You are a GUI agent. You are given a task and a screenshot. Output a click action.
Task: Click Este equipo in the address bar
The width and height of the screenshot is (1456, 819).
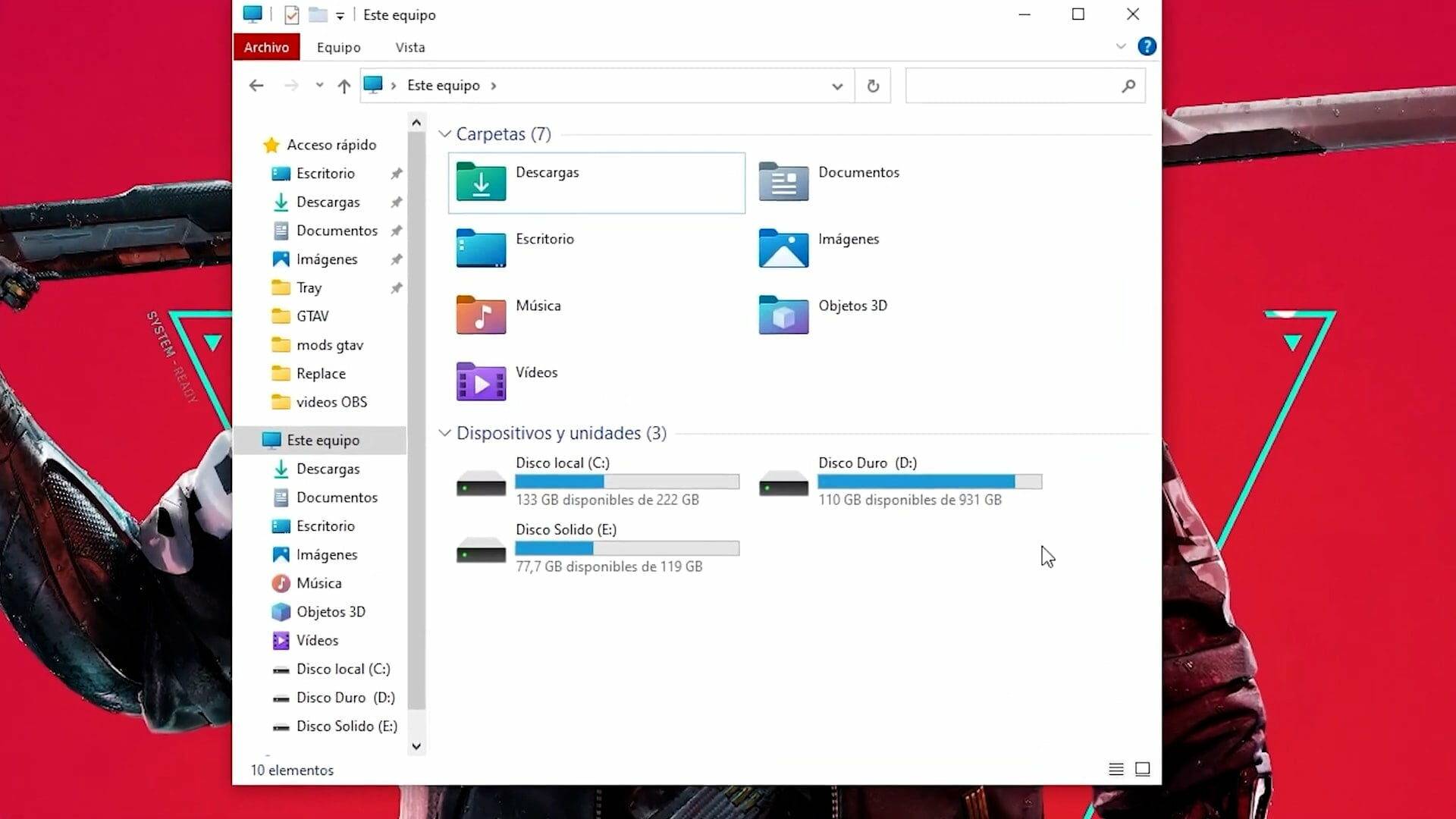pos(444,86)
